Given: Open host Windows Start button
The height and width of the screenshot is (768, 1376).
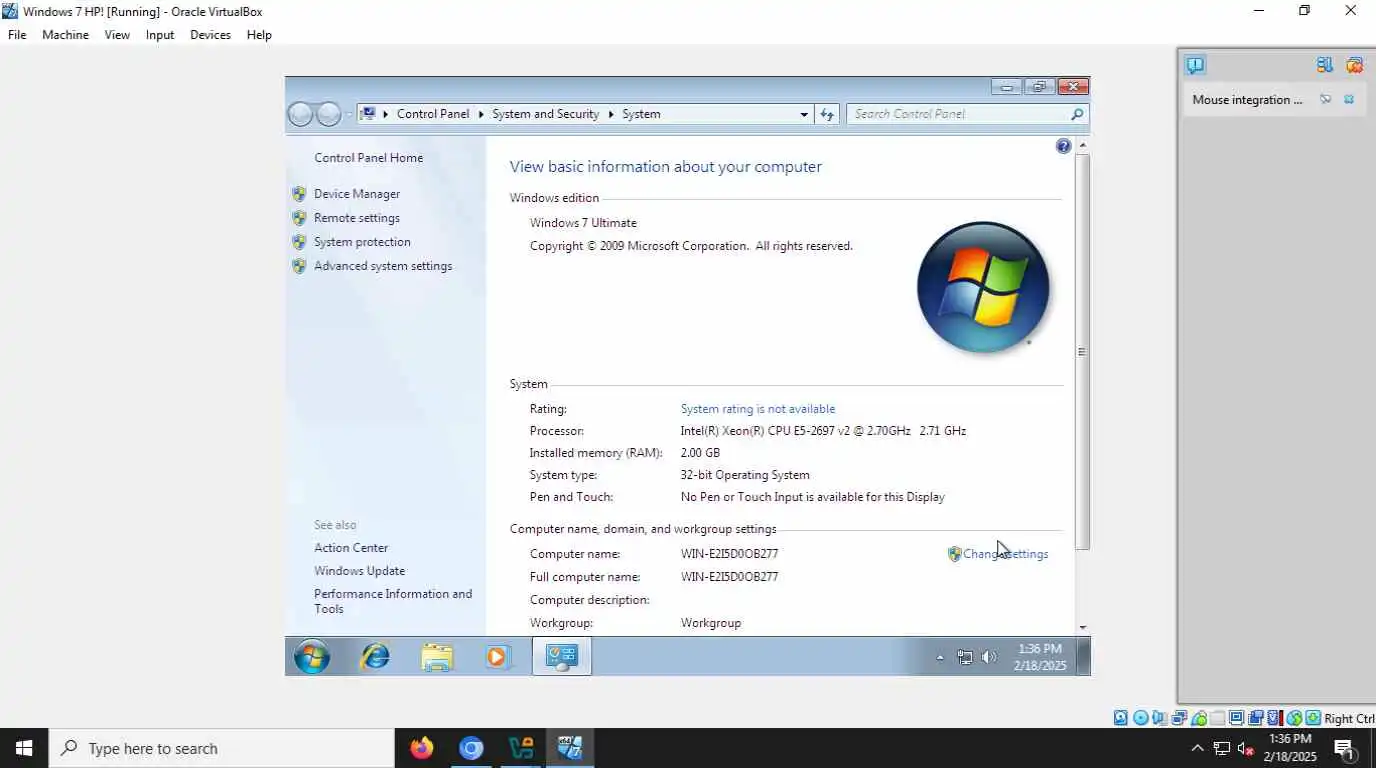Looking at the screenshot, I should click(24, 748).
